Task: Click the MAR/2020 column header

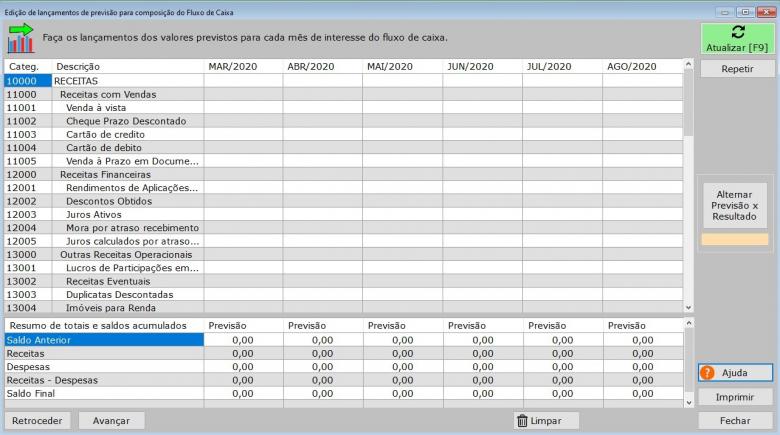Action: (242, 66)
